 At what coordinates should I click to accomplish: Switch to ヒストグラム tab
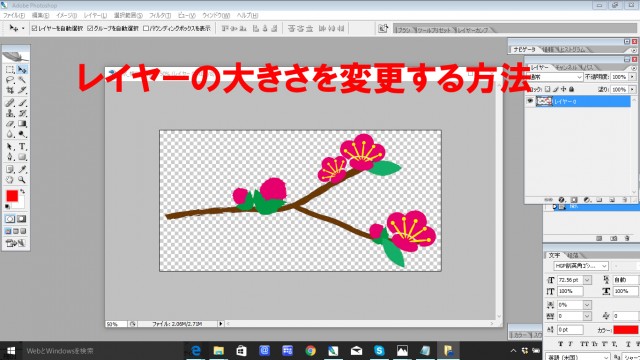coord(572,49)
